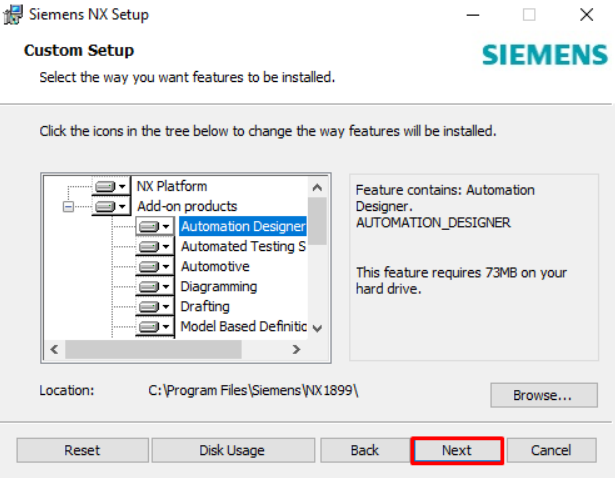The width and height of the screenshot is (615, 478).
Task: Browse for a new install location
Action: click(x=544, y=395)
